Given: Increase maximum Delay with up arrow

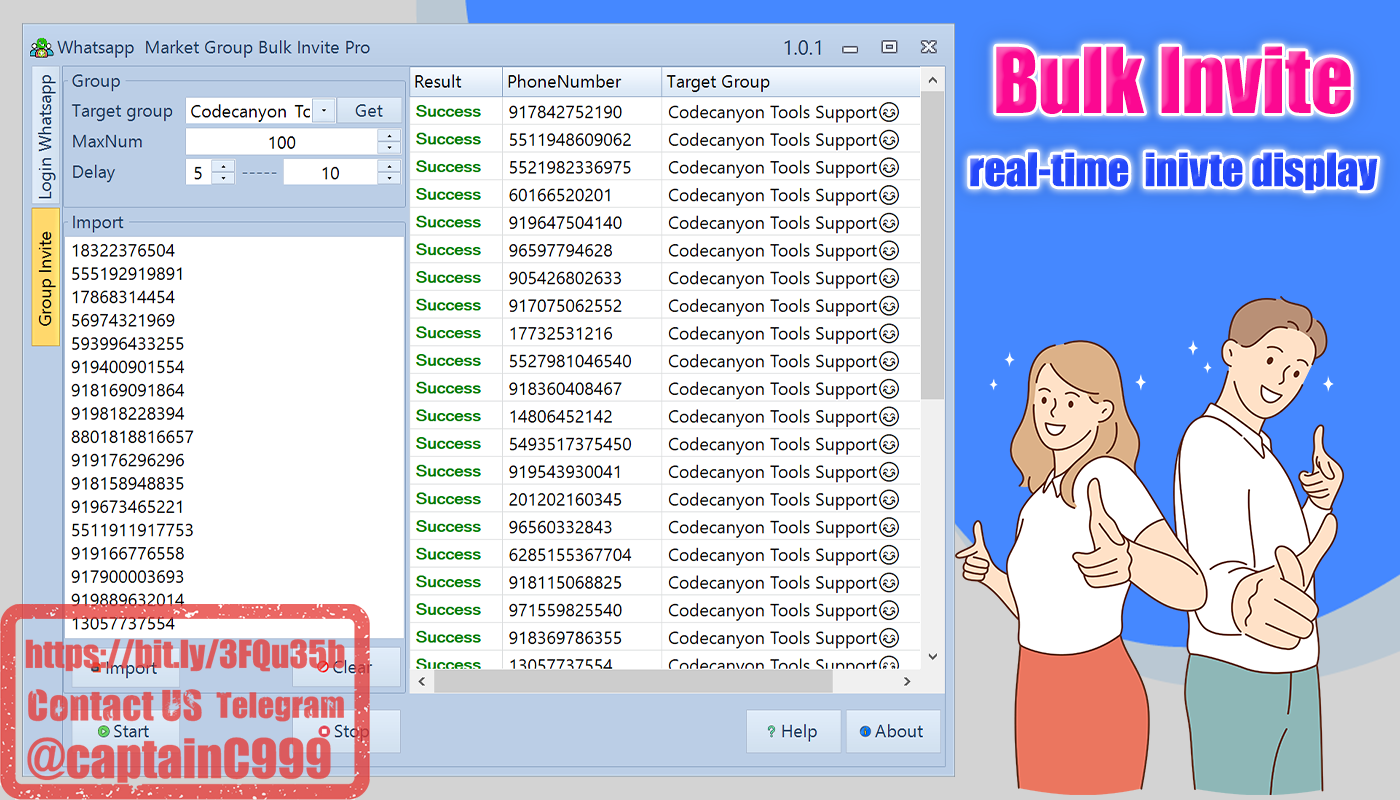Looking at the screenshot, I should [x=389, y=166].
